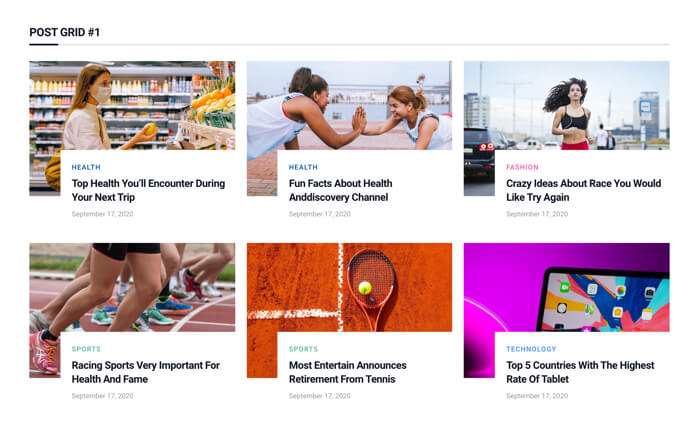Open the supermarket woman with mask thumbnail
The image size is (700, 427).
(x=132, y=105)
